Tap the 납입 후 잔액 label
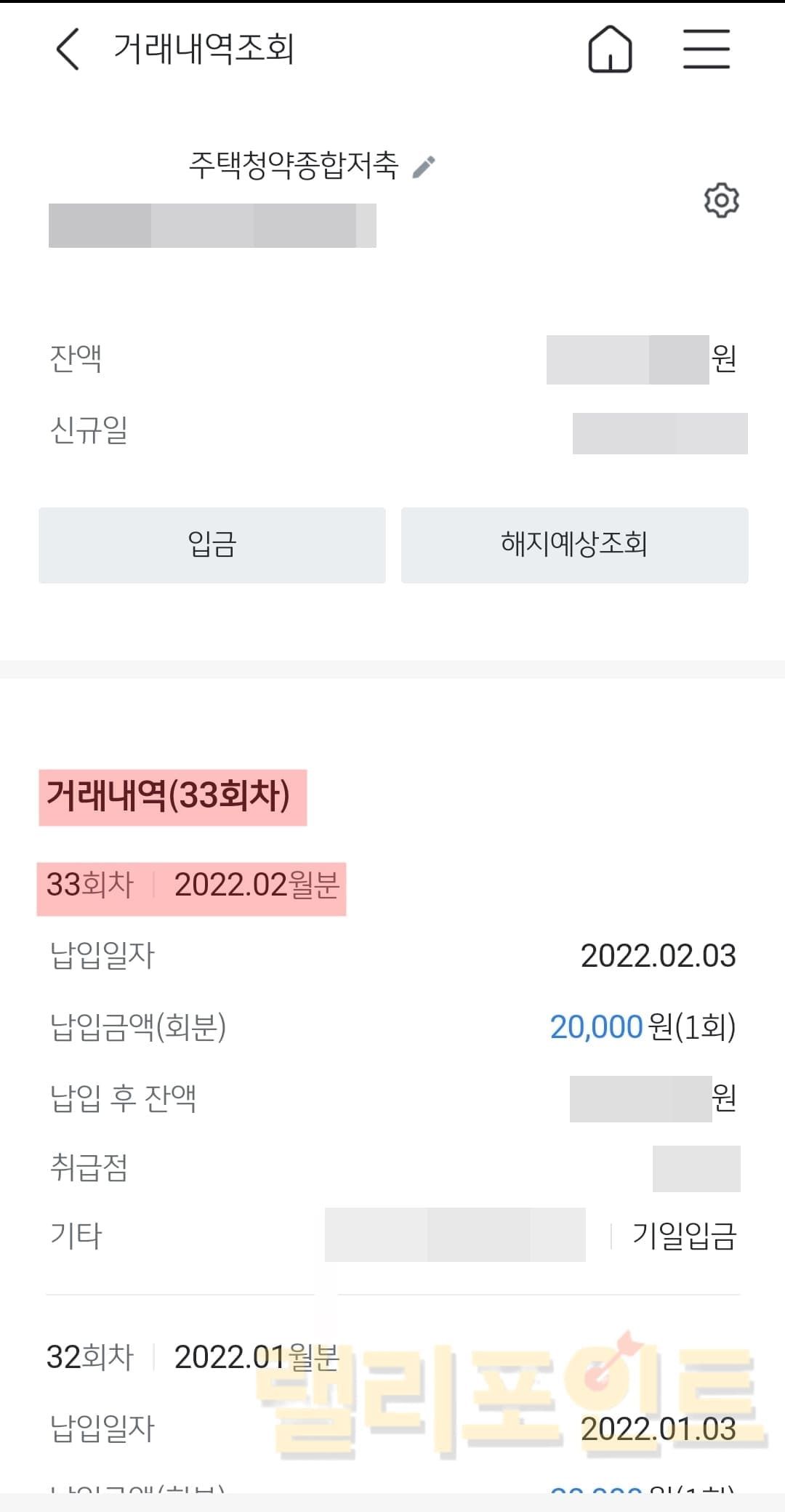Screen dimensions: 785x1512 (x=124, y=1098)
